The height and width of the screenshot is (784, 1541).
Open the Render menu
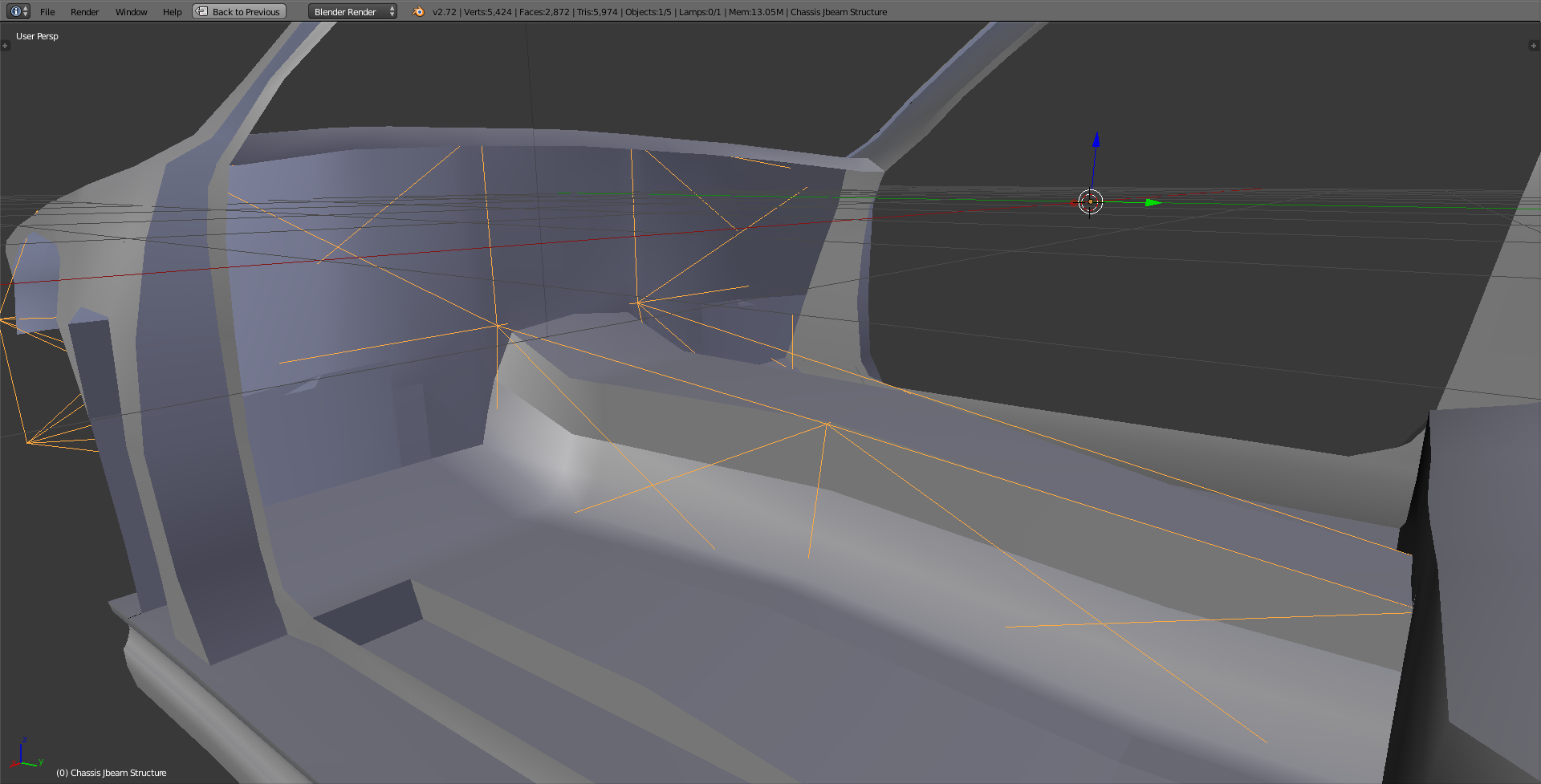tap(84, 12)
